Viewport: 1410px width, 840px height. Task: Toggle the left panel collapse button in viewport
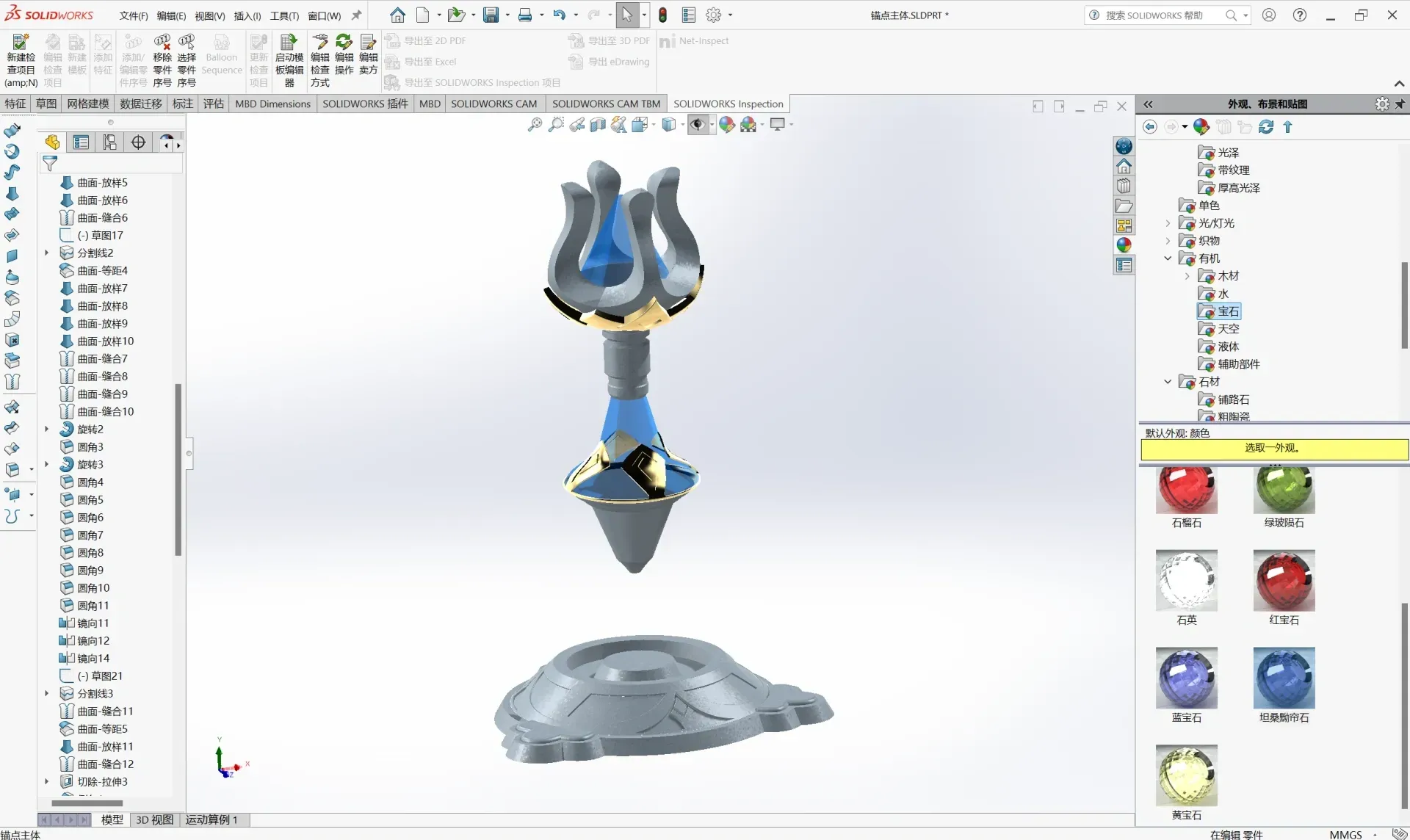[x=1038, y=106]
